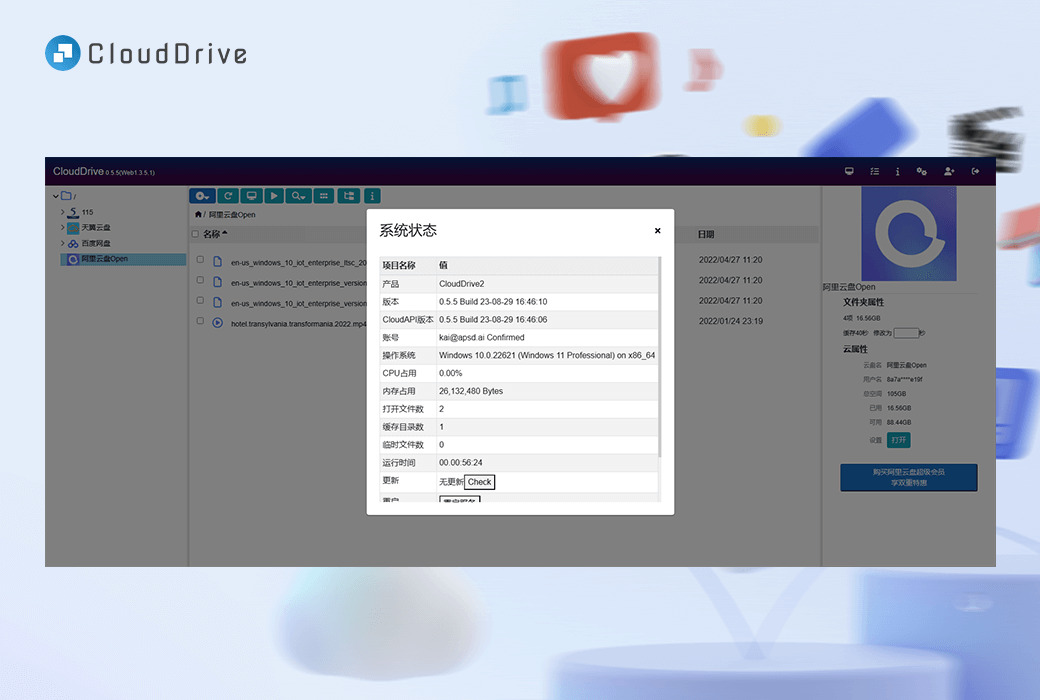Sort the file list by 日期 column

[x=706, y=235]
